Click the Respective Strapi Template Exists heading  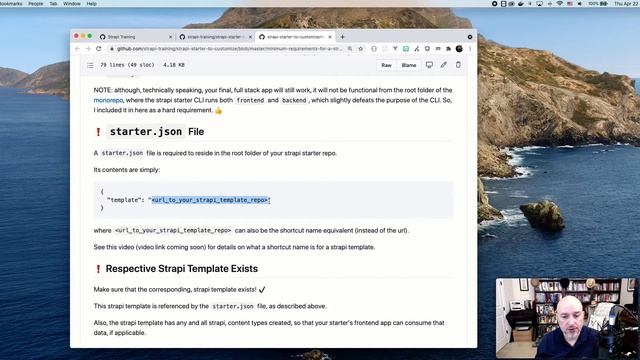click(x=182, y=269)
